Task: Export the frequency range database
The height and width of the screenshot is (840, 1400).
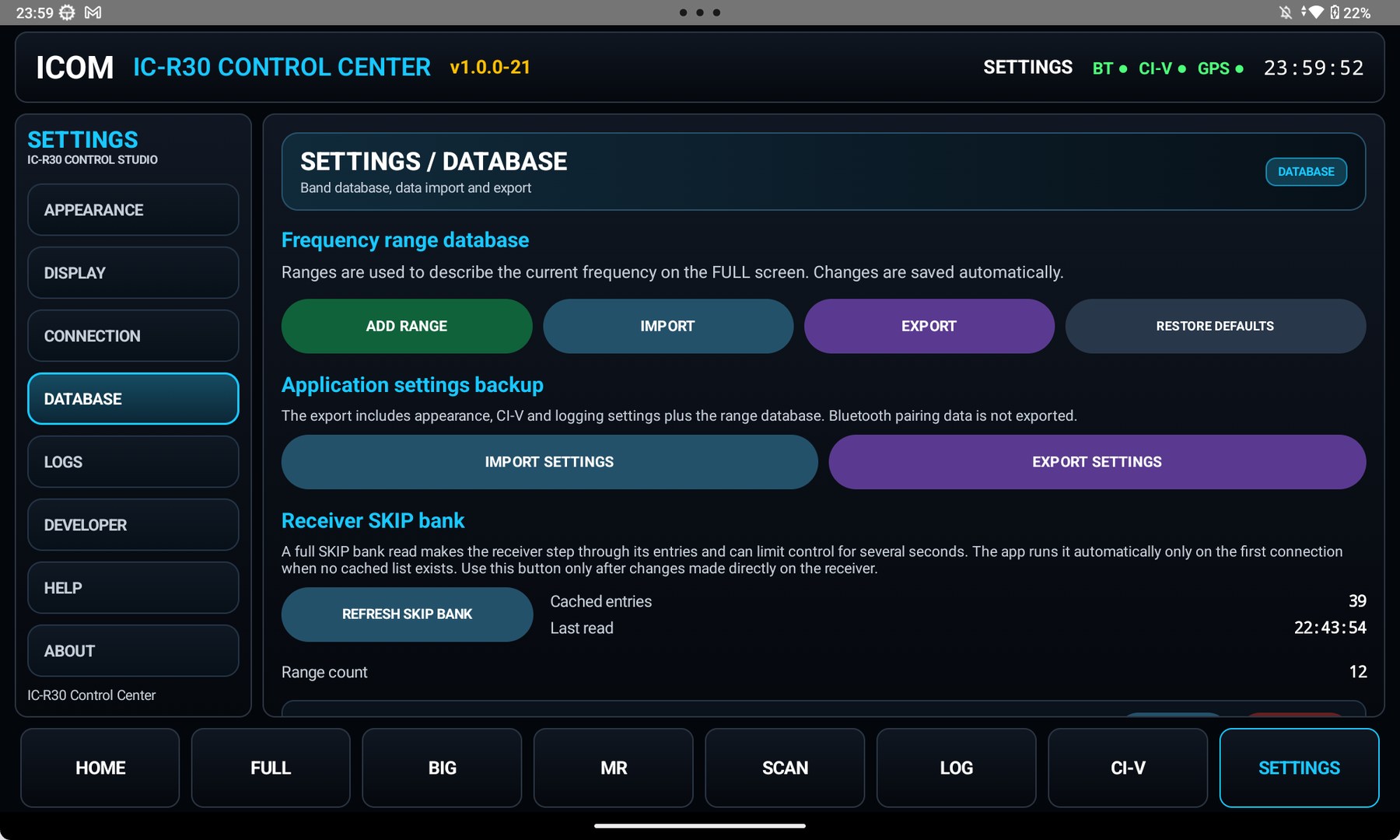Action: click(x=929, y=326)
